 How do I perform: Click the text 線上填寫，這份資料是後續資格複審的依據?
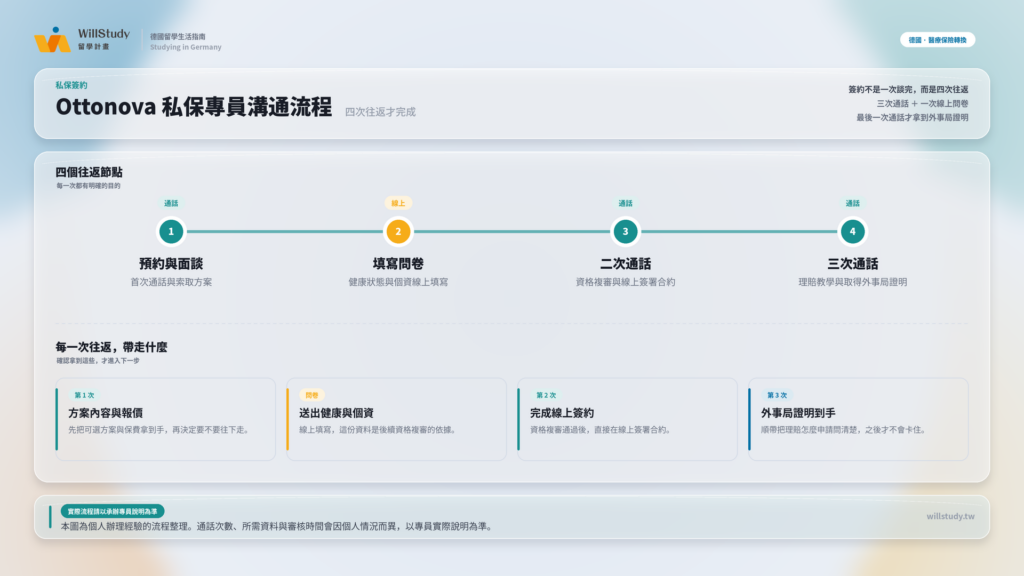tap(377, 430)
